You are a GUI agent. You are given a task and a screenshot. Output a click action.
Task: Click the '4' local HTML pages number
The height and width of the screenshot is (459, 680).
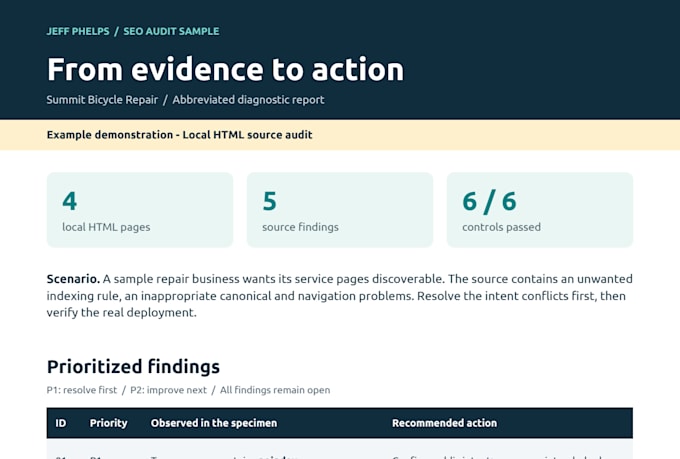point(70,201)
